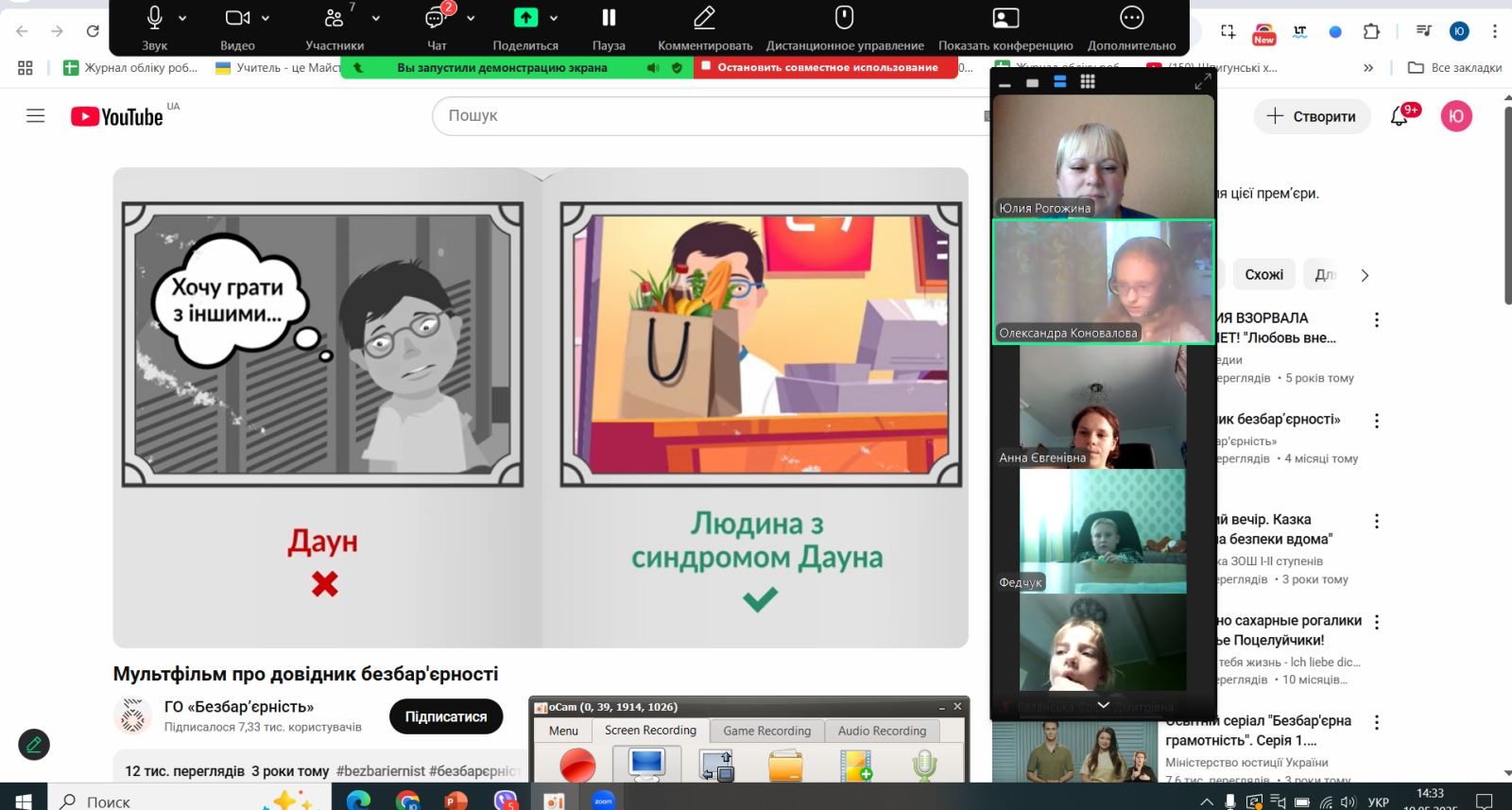Open options for the 'безбар'єрності»' suggested video

(x=1377, y=421)
